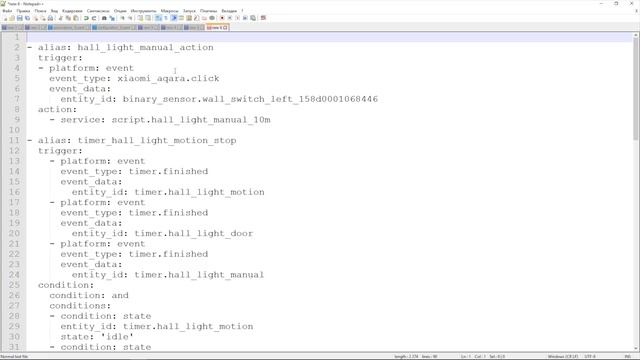Open the Вид menu

(54, 11)
